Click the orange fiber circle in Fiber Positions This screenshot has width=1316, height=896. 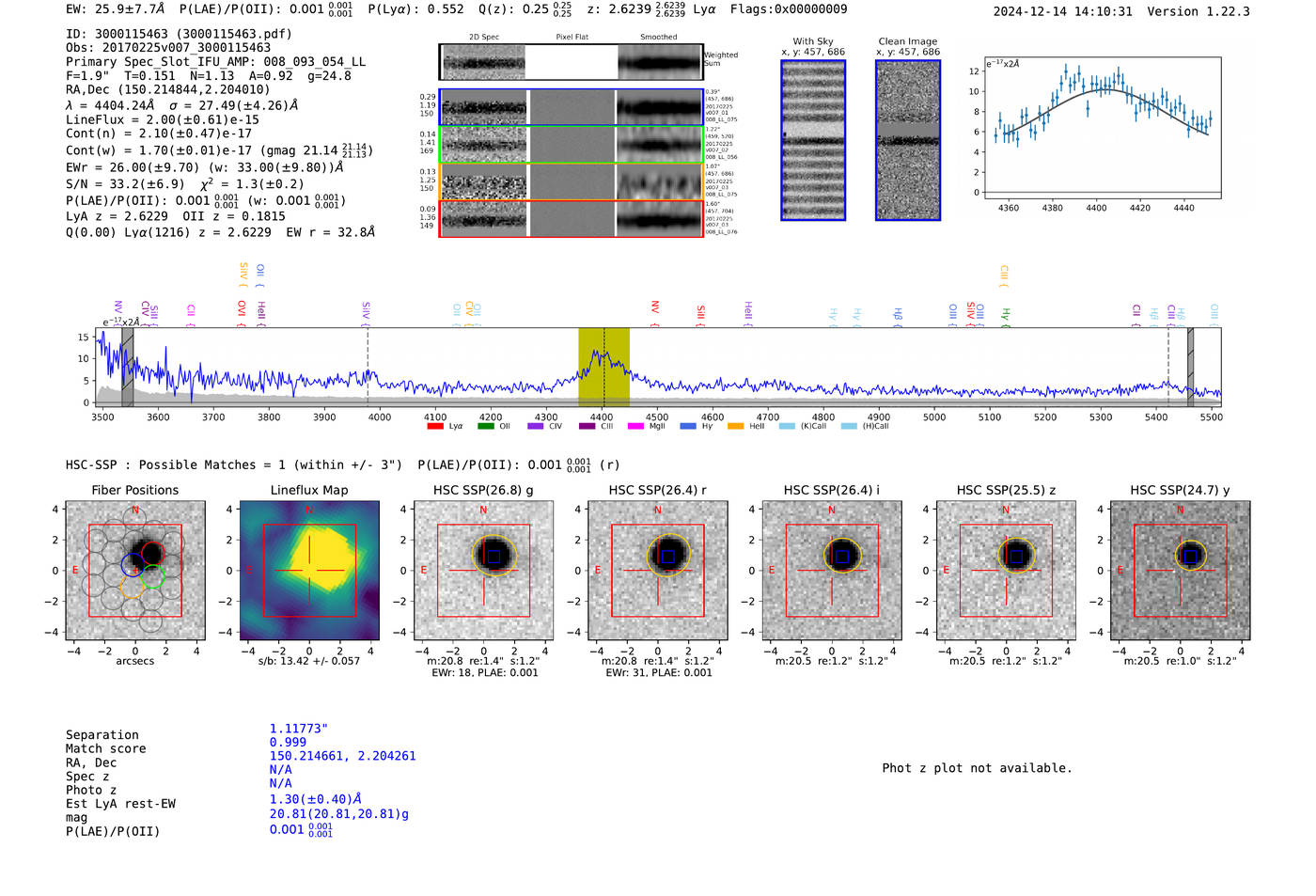click(133, 588)
